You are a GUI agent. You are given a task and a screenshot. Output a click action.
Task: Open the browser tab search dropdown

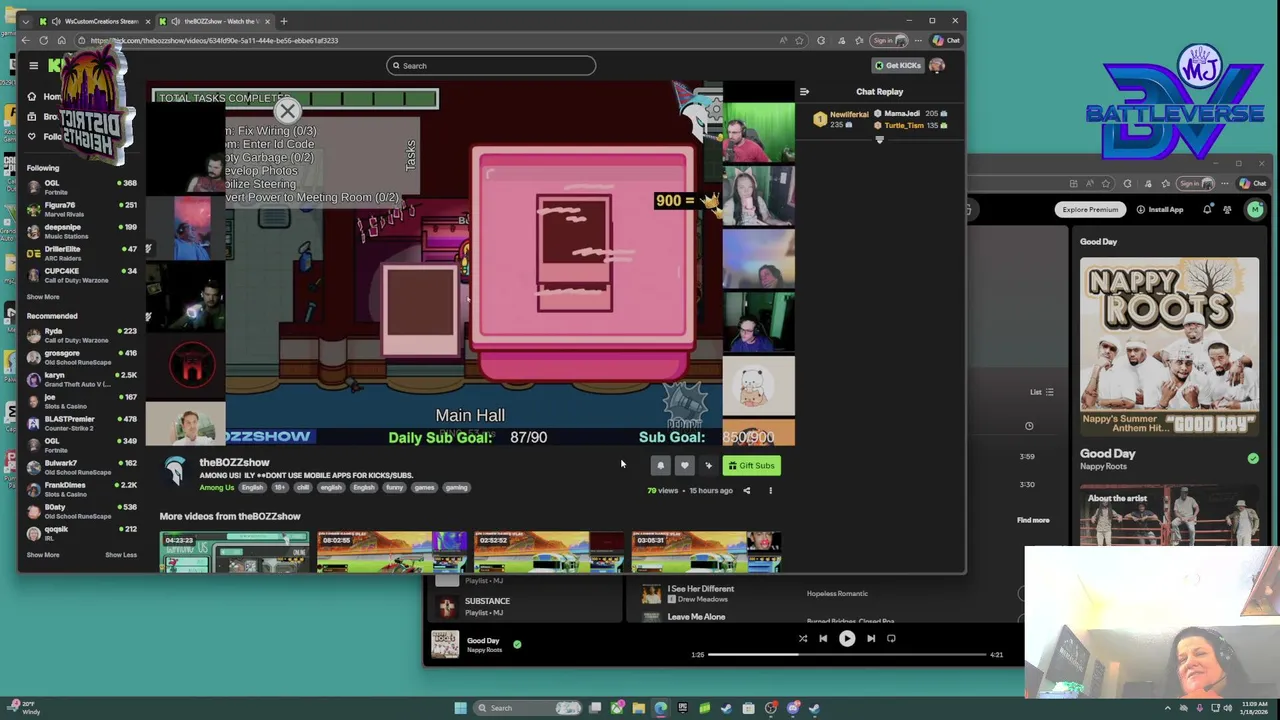pyautogui.click(x=26, y=21)
